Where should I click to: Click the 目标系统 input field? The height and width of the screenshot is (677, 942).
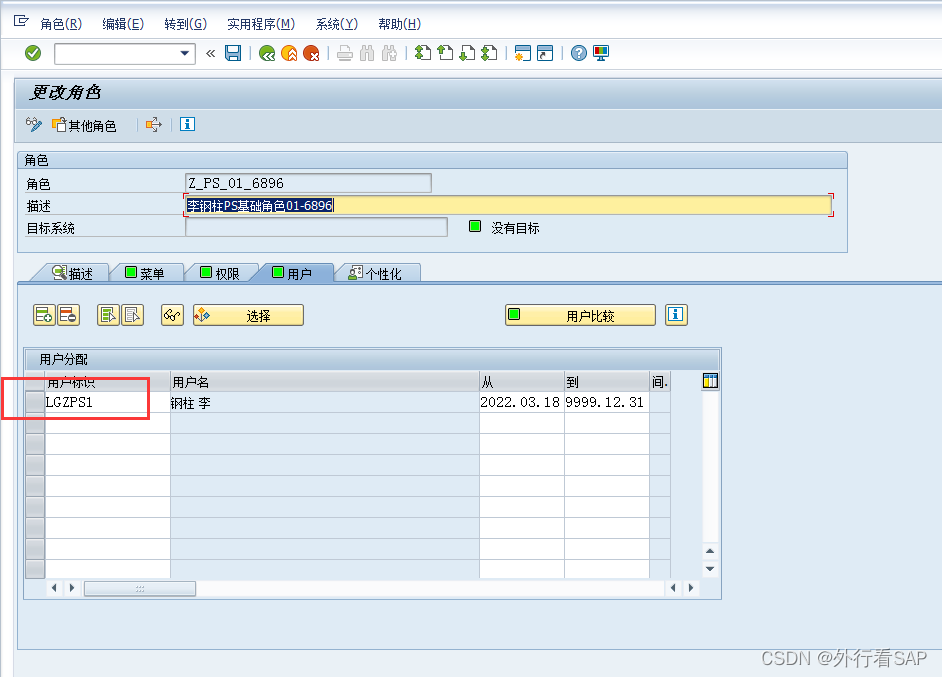[316, 228]
